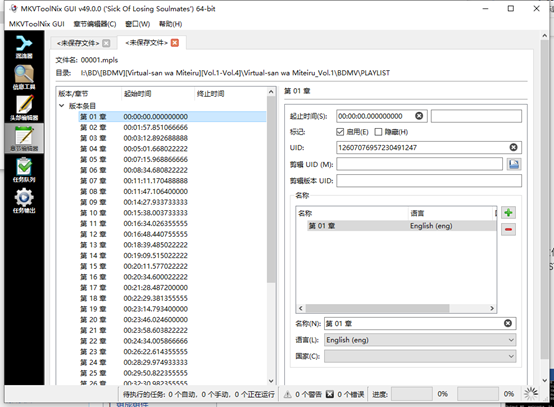The height and width of the screenshot is (407, 554).
Task: Clear the chapter name text field
Action: (x=508, y=323)
